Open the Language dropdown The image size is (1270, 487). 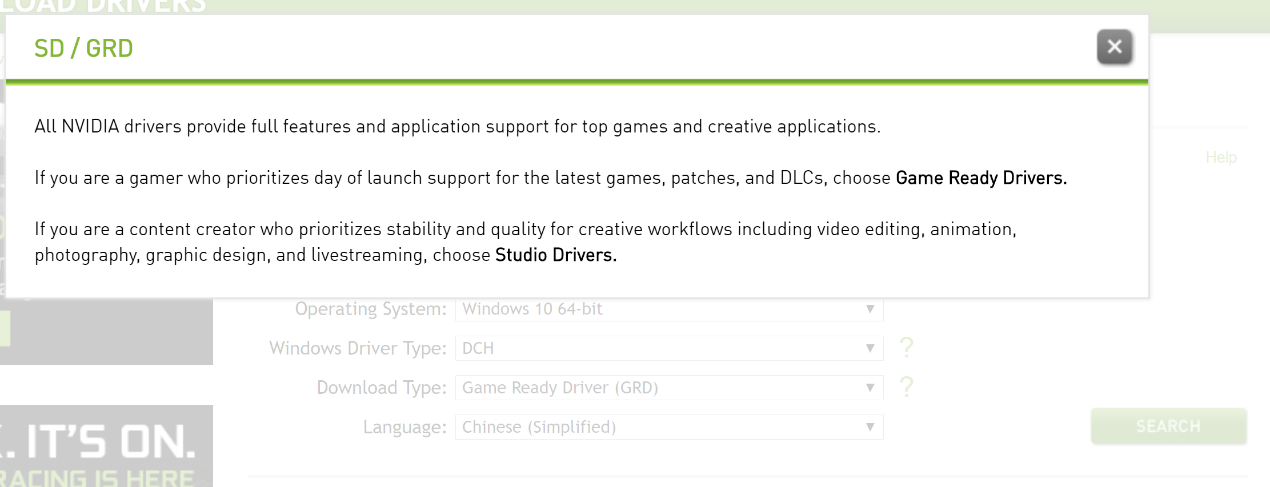pos(670,427)
